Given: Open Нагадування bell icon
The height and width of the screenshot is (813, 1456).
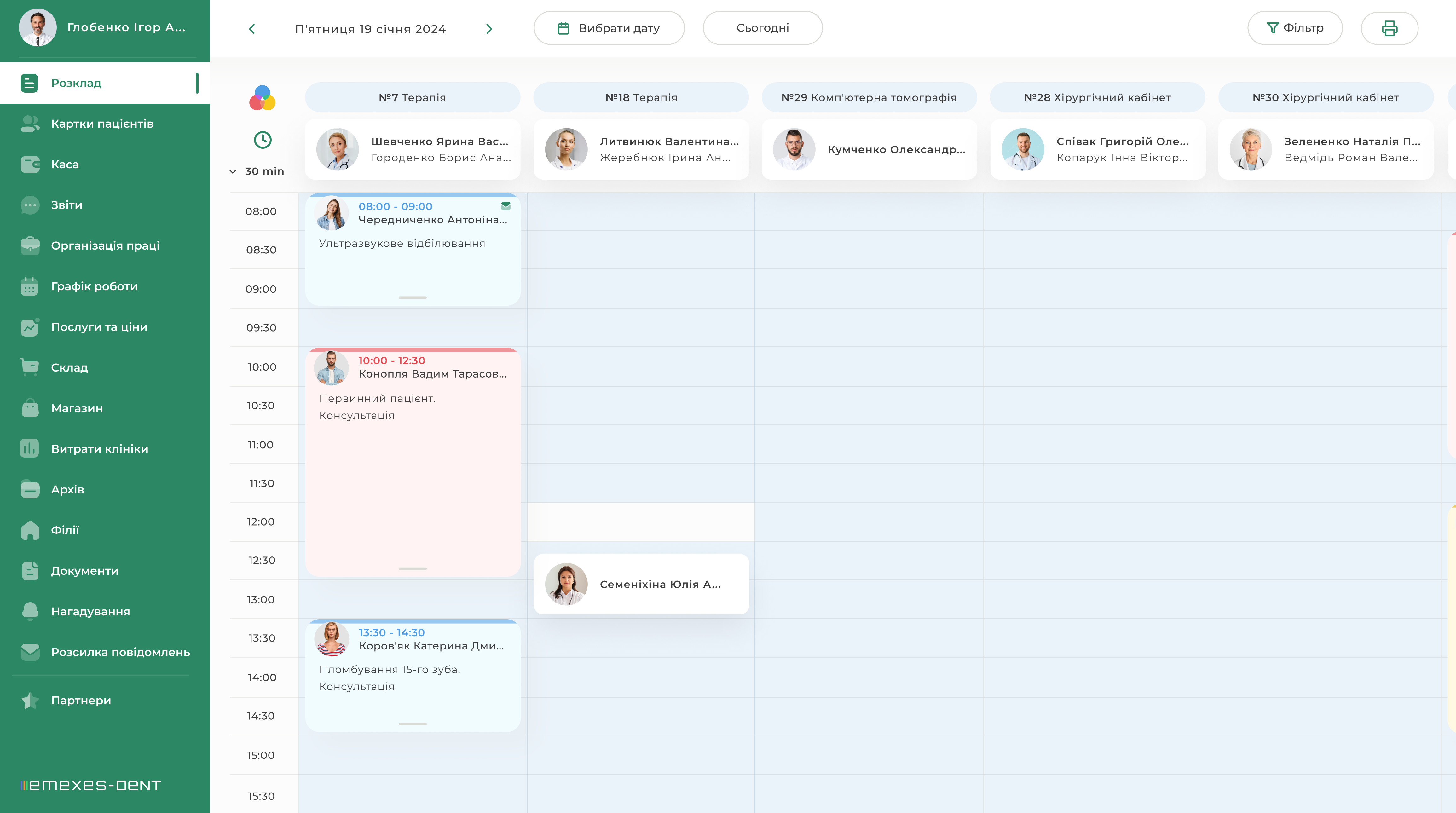Looking at the screenshot, I should click(30, 611).
